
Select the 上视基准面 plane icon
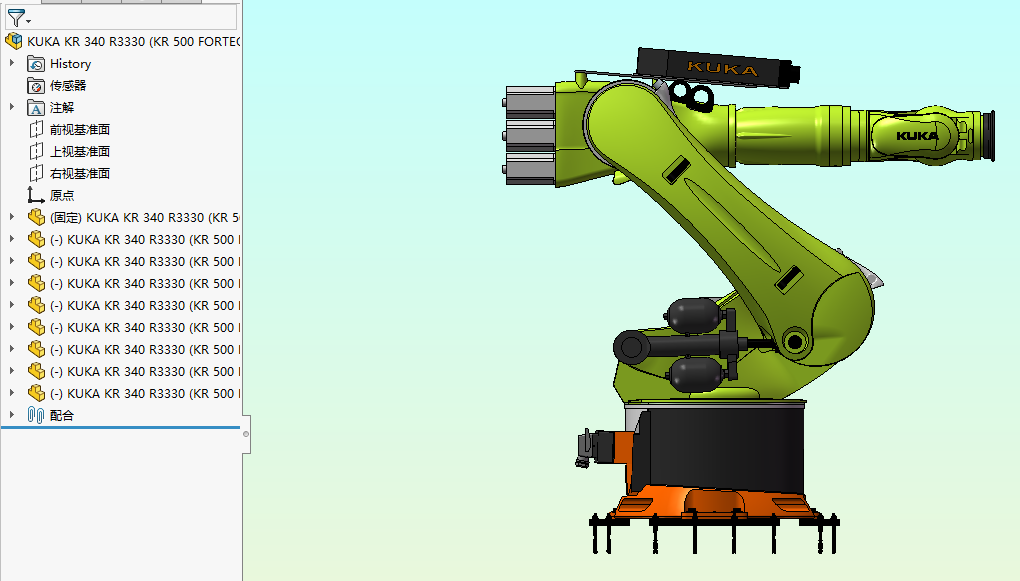click(36, 152)
